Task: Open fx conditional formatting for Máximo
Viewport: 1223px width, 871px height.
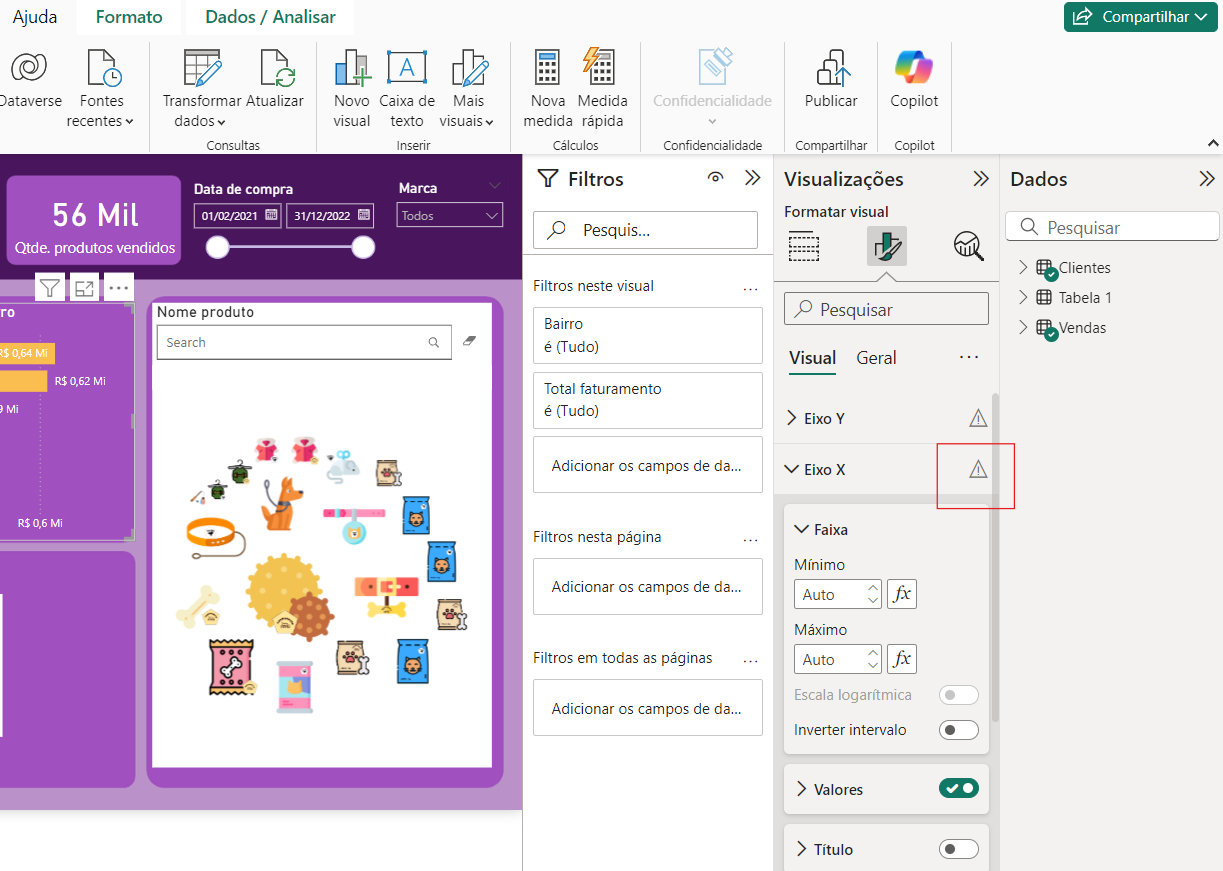Action: pos(902,659)
